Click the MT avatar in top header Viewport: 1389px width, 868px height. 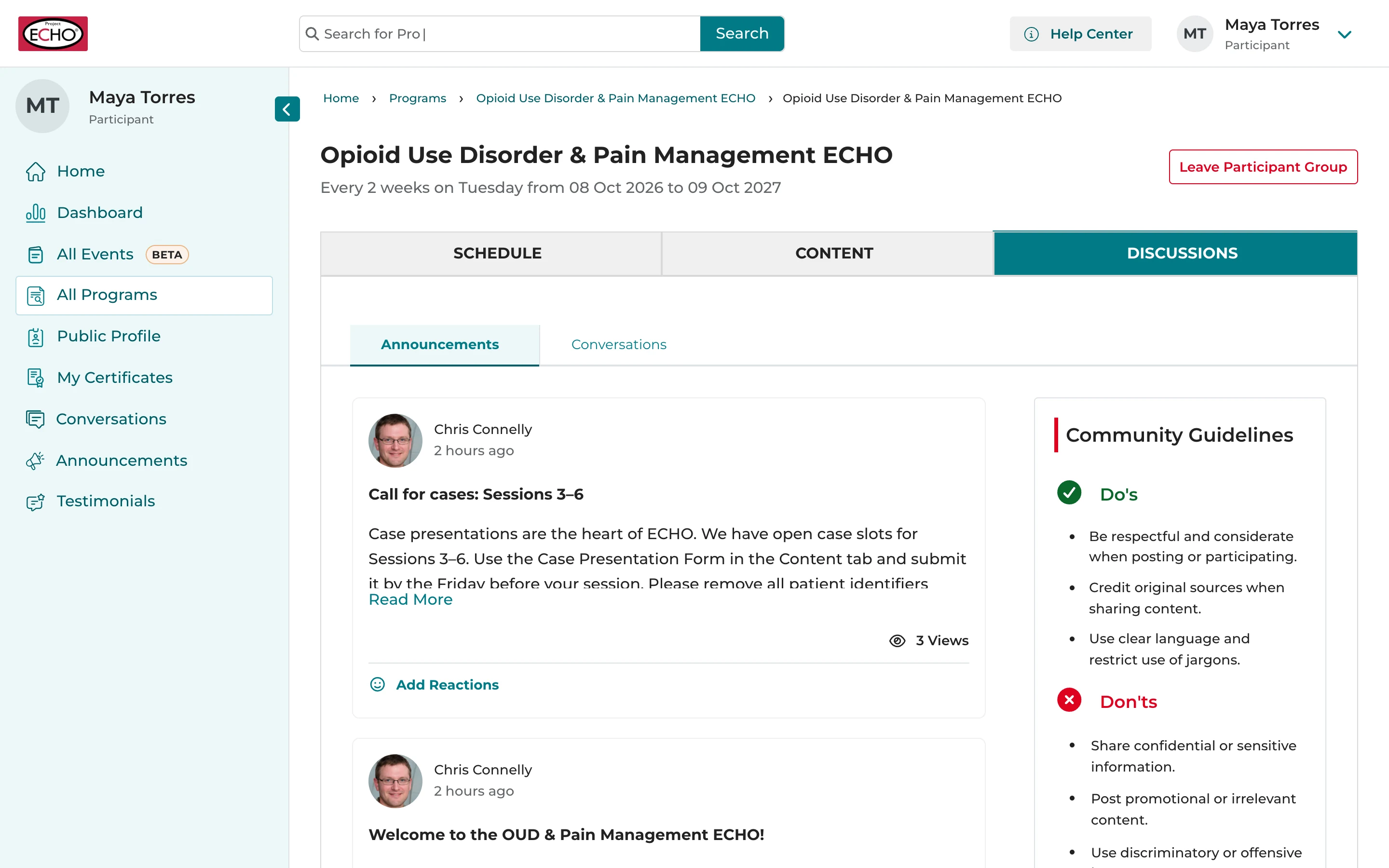(1195, 34)
